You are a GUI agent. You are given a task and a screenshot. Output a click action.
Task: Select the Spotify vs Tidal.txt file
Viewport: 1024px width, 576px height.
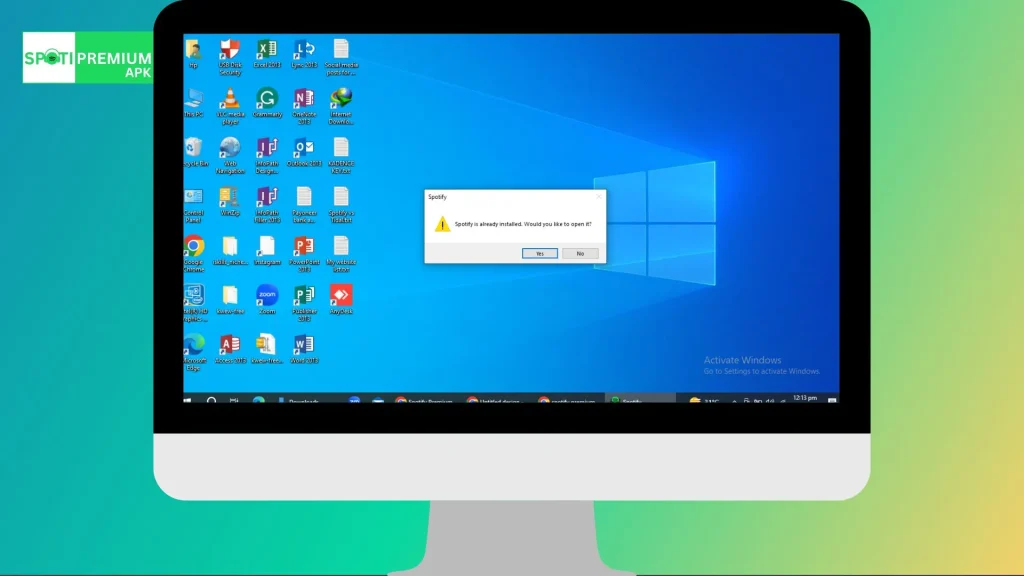tap(341, 205)
